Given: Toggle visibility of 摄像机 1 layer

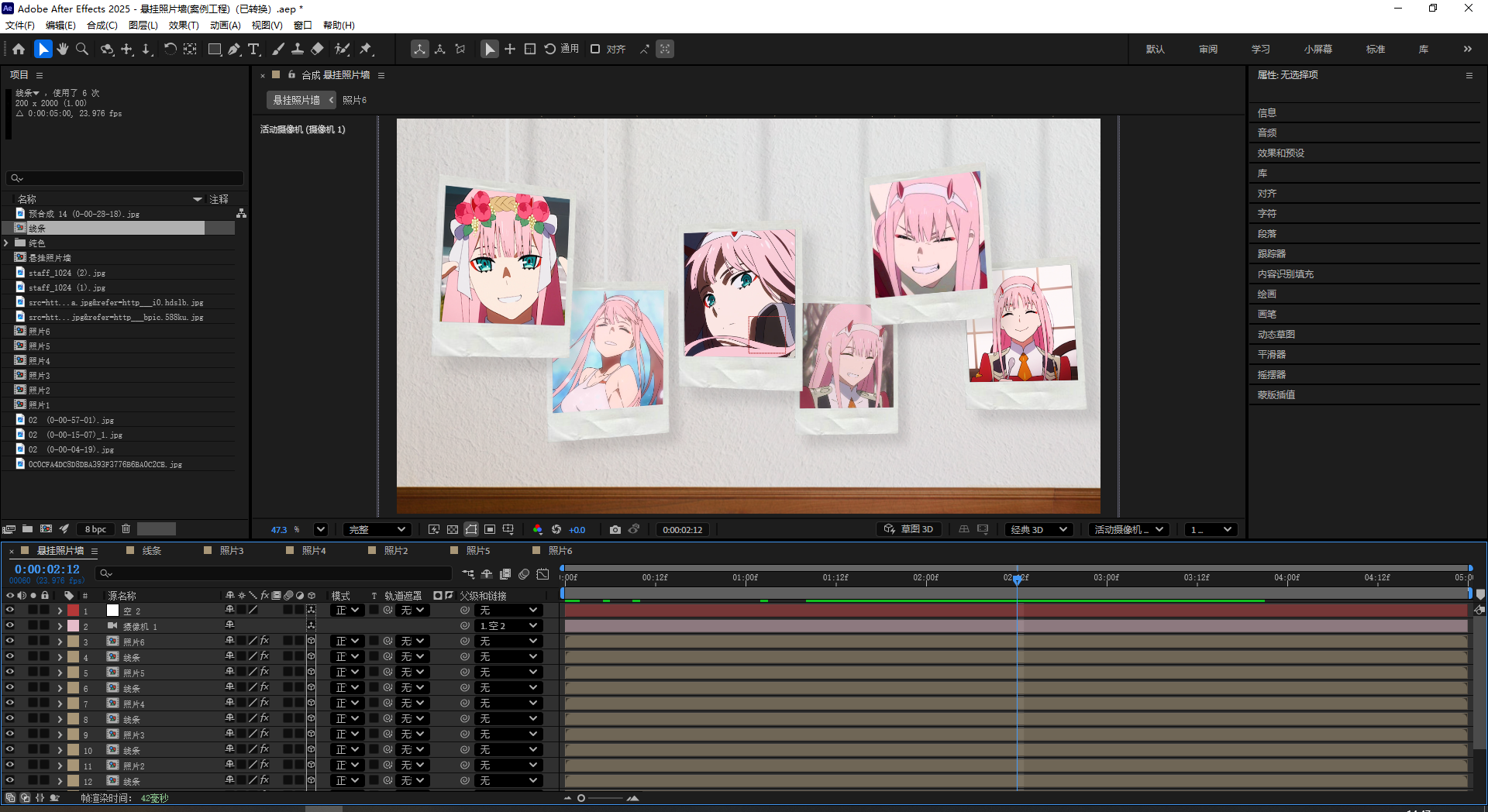Looking at the screenshot, I should (x=10, y=625).
